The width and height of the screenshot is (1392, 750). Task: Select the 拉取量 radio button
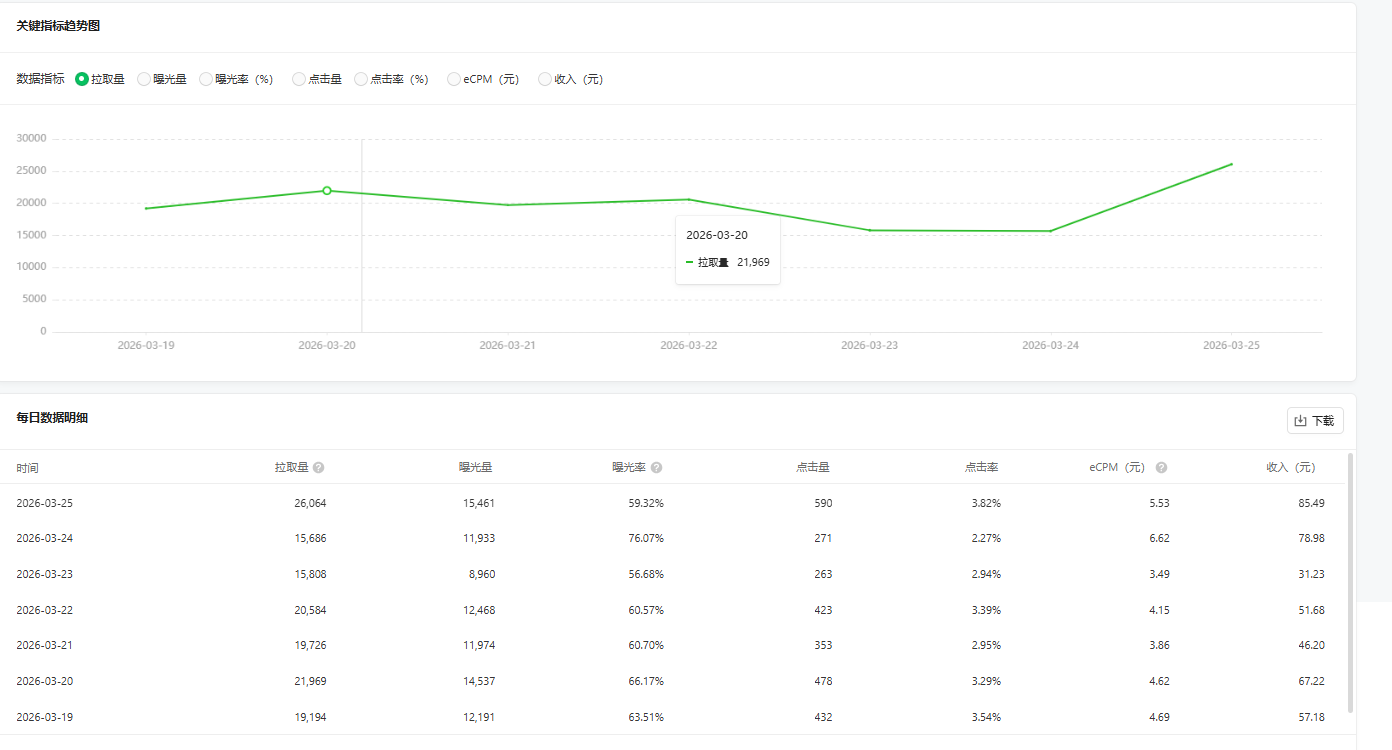(x=82, y=79)
